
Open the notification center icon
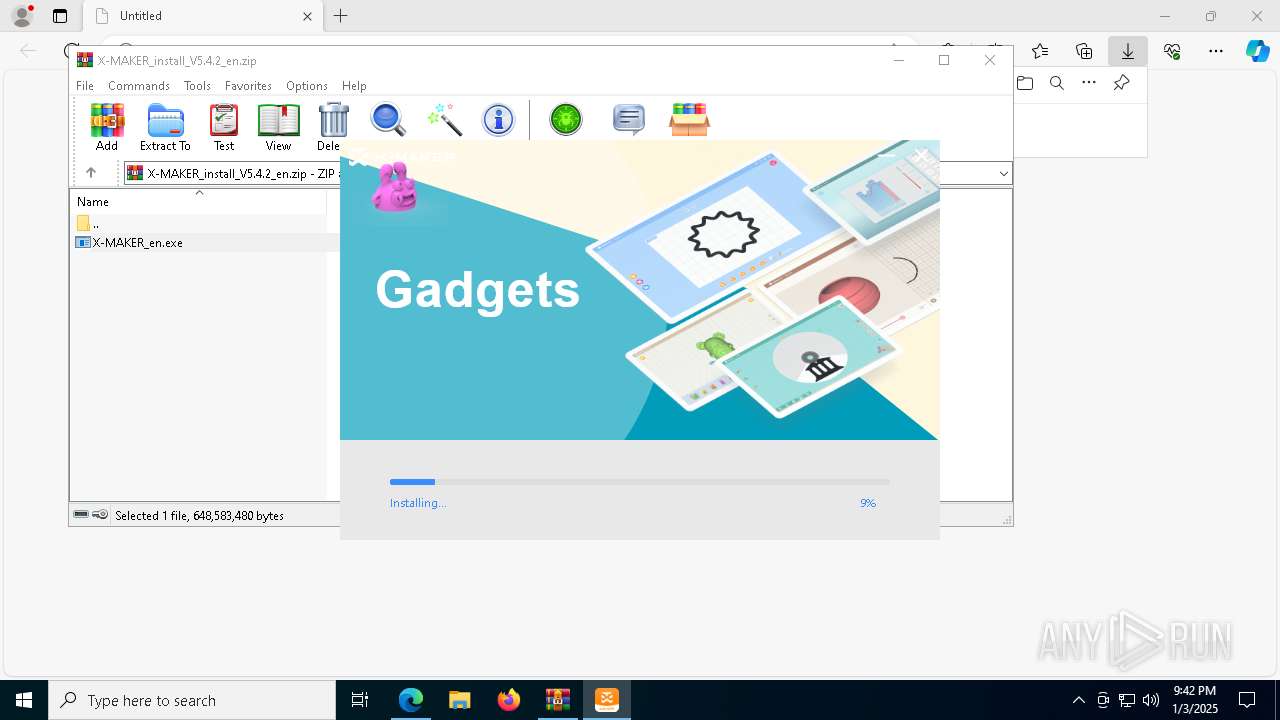(1247, 700)
